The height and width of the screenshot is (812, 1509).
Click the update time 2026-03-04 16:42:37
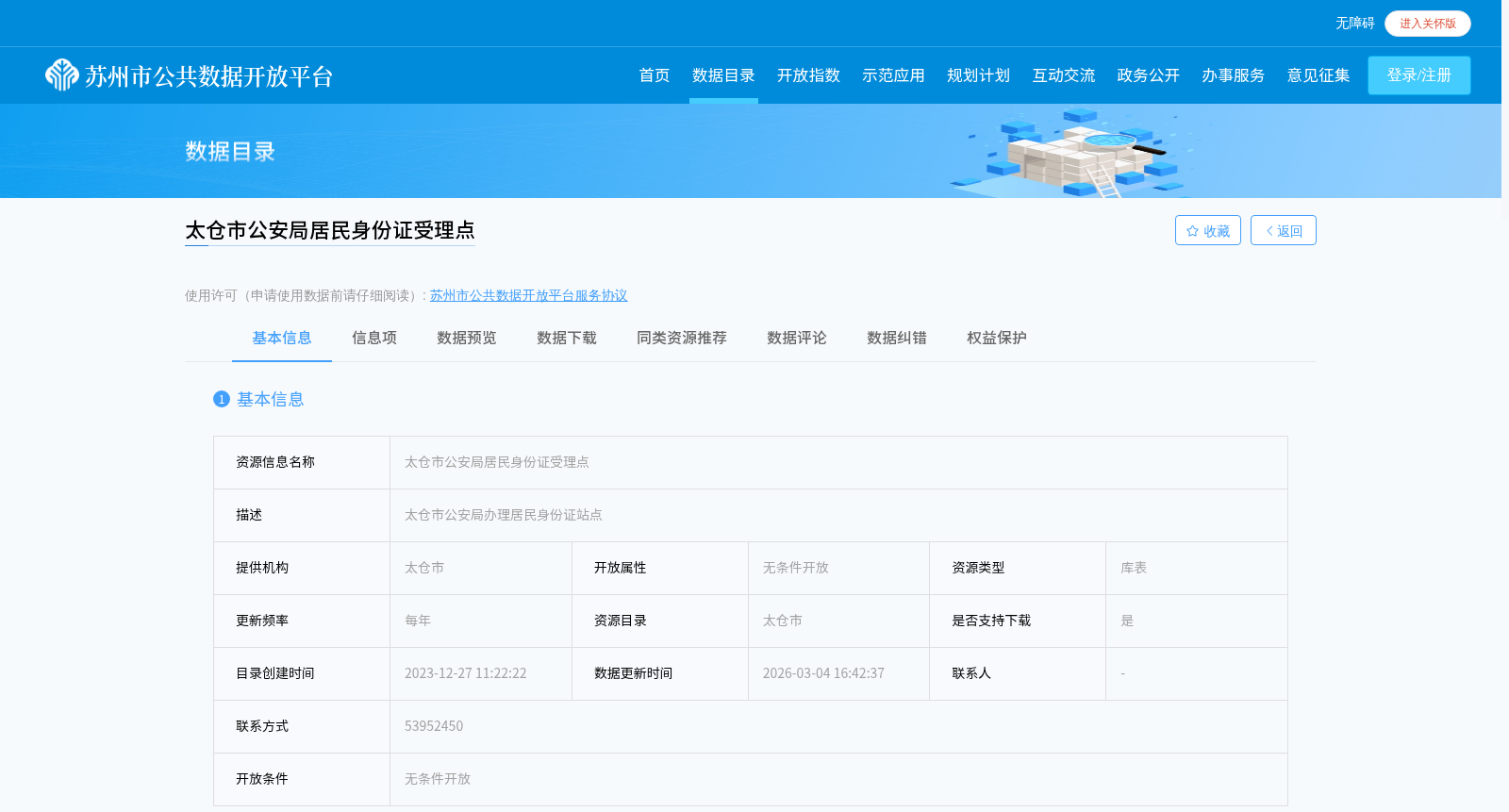[x=823, y=673]
